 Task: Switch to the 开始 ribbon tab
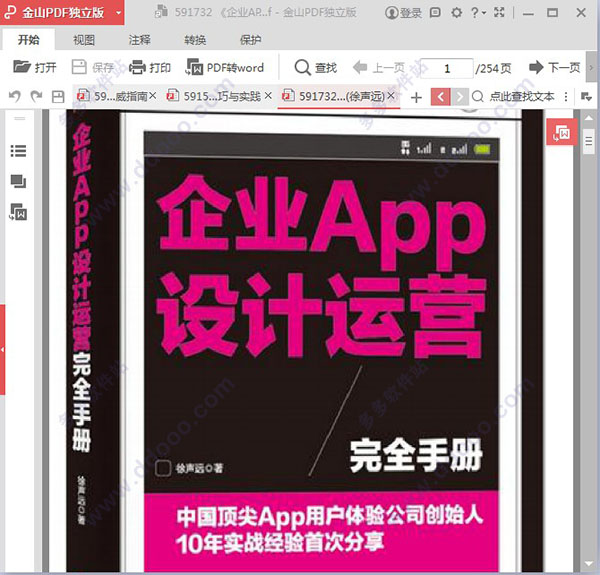click(x=29, y=40)
